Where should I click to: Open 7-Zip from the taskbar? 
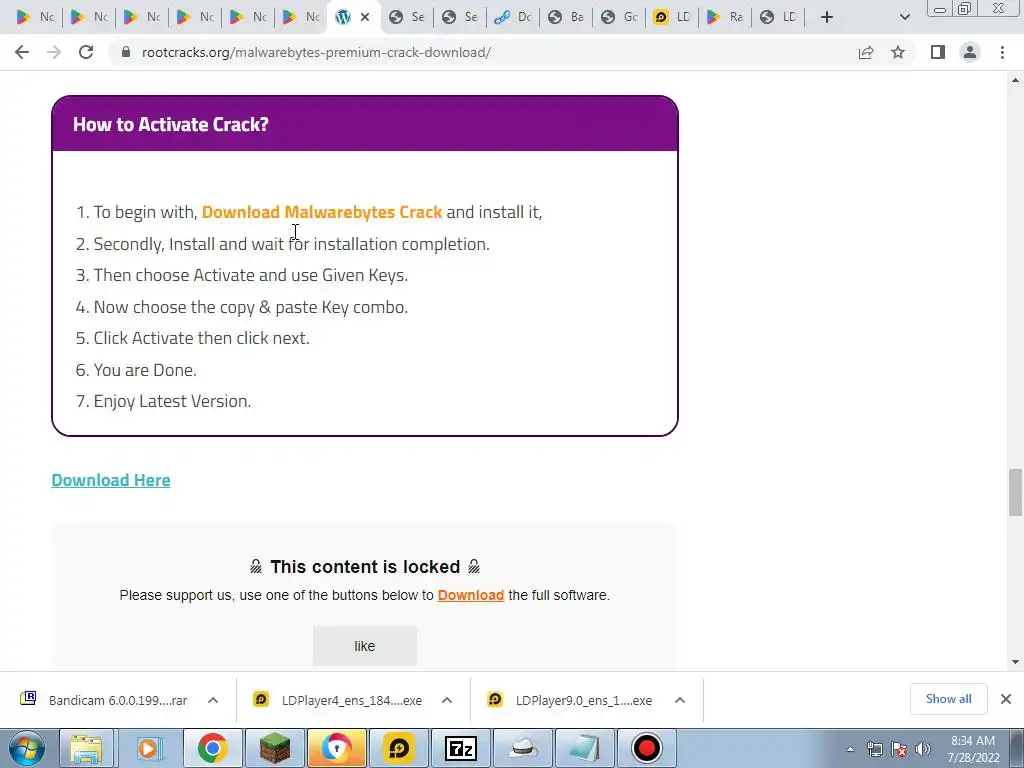pos(461,748)
